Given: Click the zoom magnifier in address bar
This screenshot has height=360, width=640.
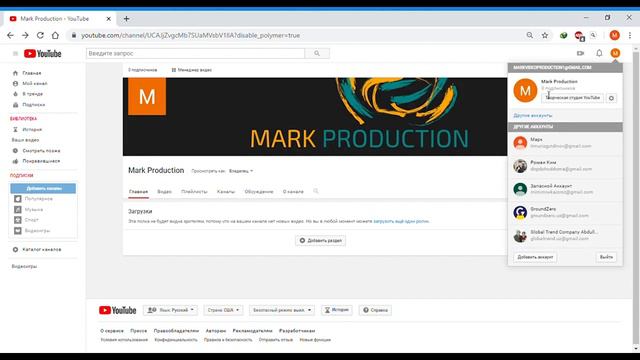Looking at the screenshot, I should (x=529, y=36).
